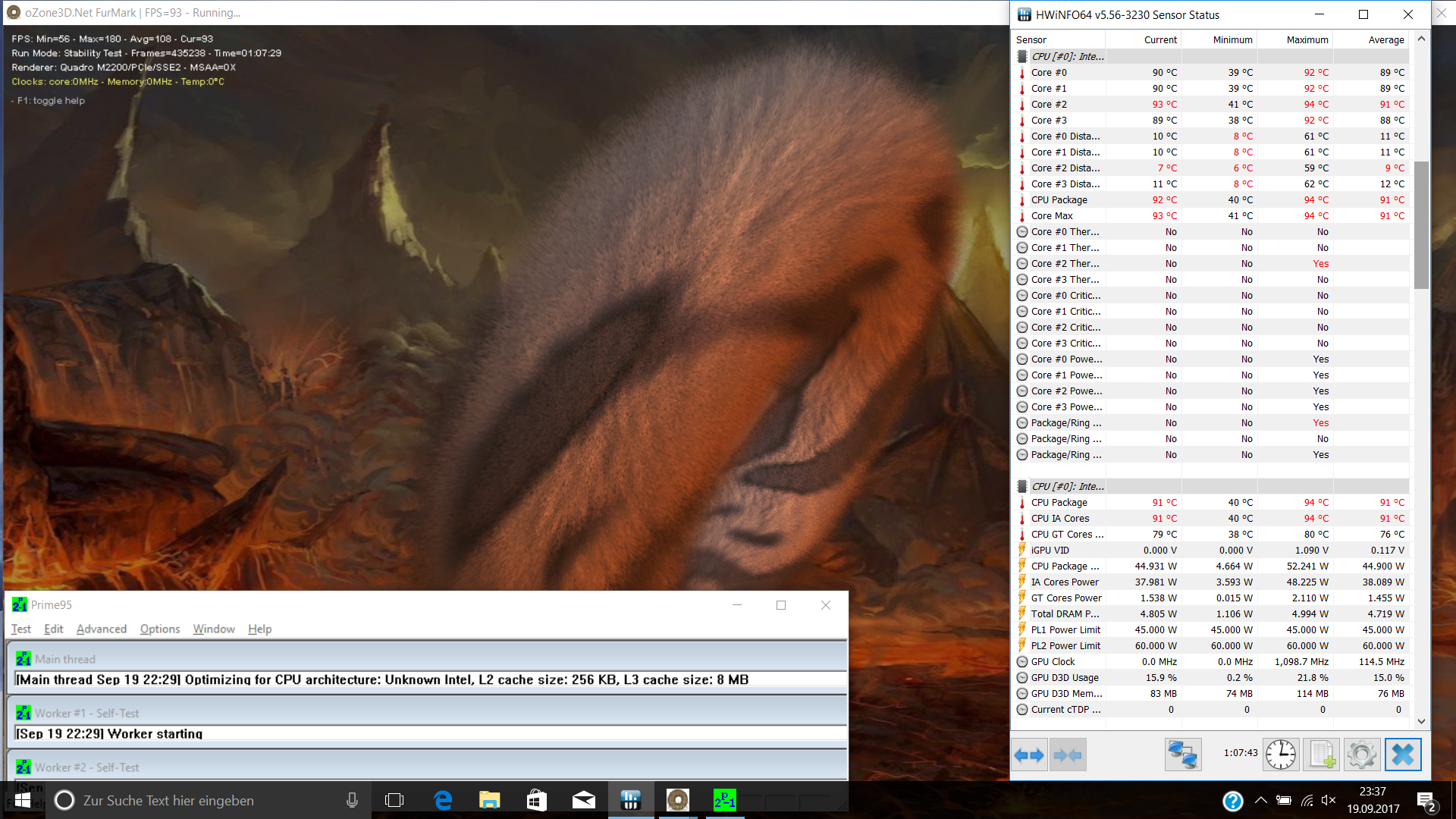This screenshot has width=1456, height=819.
Task: Click Worker #2 - Self-Test title bar
Action: point(428,767)
